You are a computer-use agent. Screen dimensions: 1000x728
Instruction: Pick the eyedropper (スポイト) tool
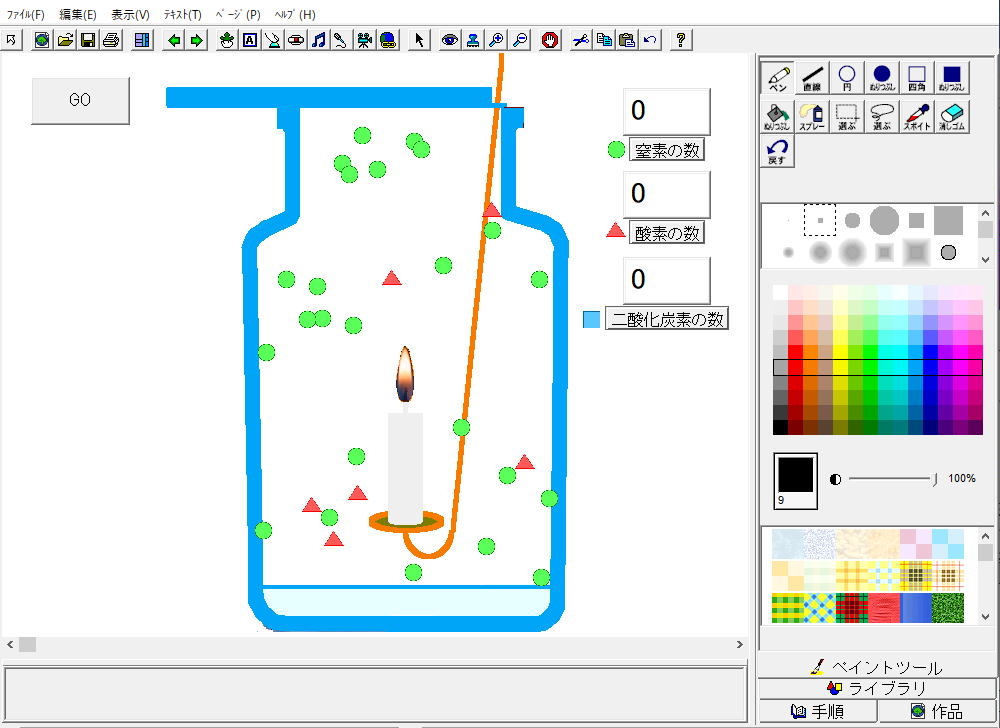pyautogui.click(x=917, y=116)
